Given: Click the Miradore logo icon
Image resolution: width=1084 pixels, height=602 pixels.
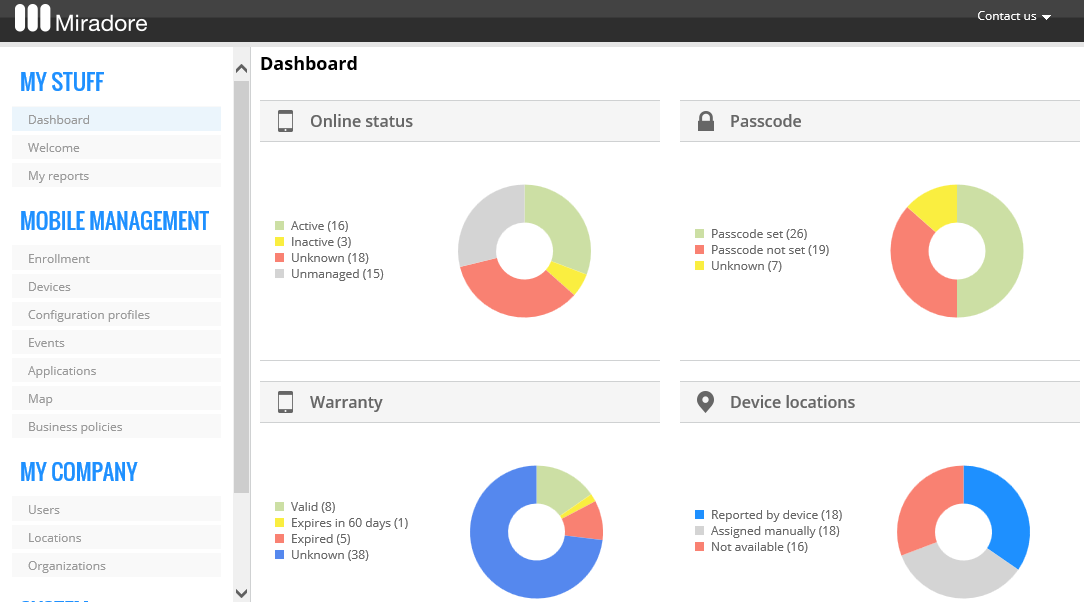Looking at the screenshot, I should point(32,18).
